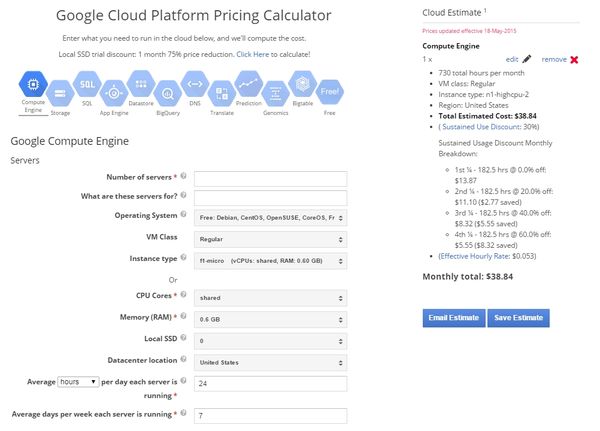Select the Compute Engine product icon
The width and height of the screenshot is (600, 431).
(x=32, y=84)
